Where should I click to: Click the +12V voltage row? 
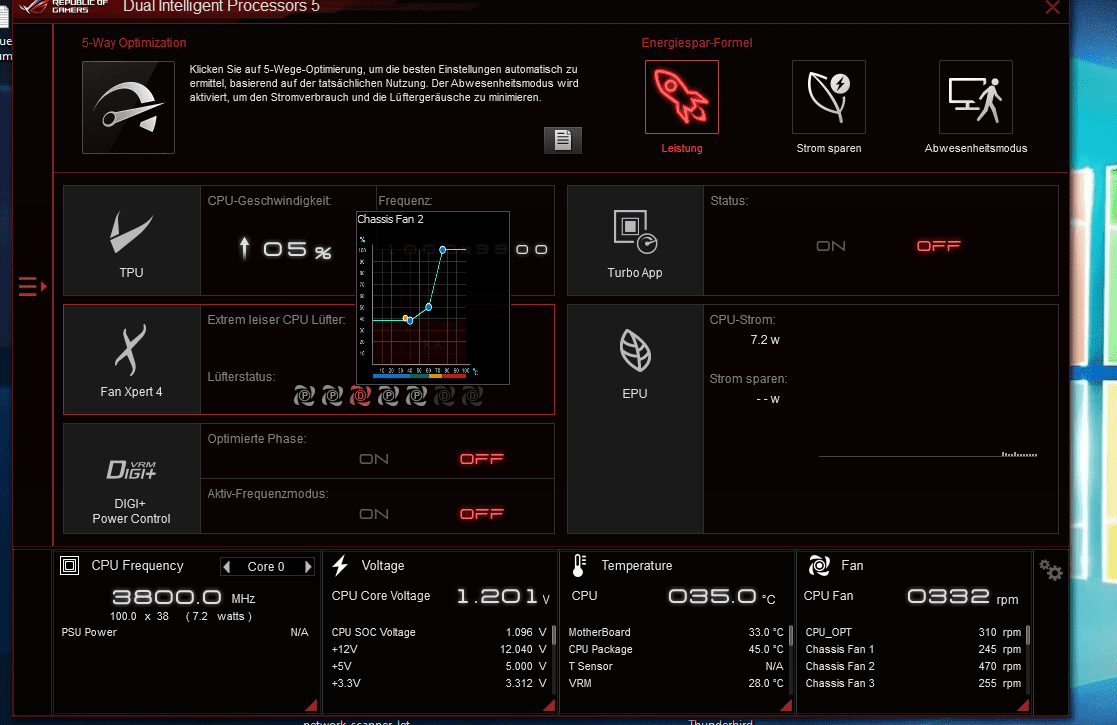439,649
